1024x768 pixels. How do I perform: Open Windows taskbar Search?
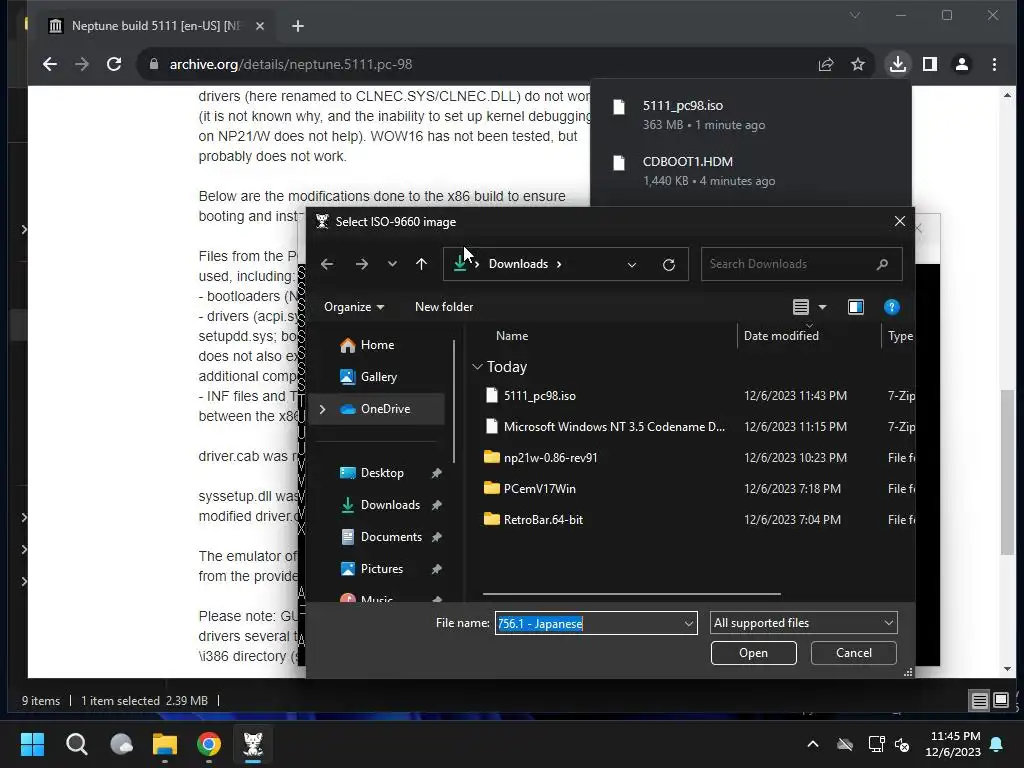click(76, 744)
